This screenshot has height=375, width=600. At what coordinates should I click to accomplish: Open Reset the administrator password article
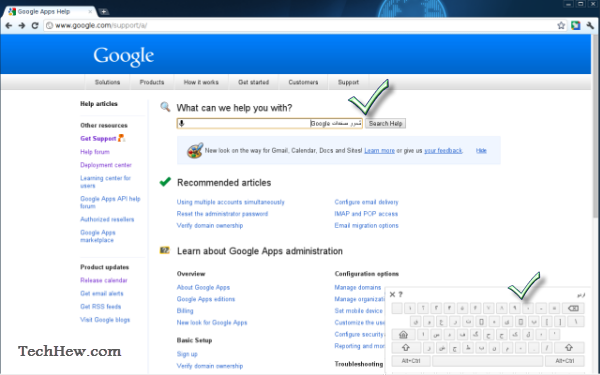click(x=222, y=214)
